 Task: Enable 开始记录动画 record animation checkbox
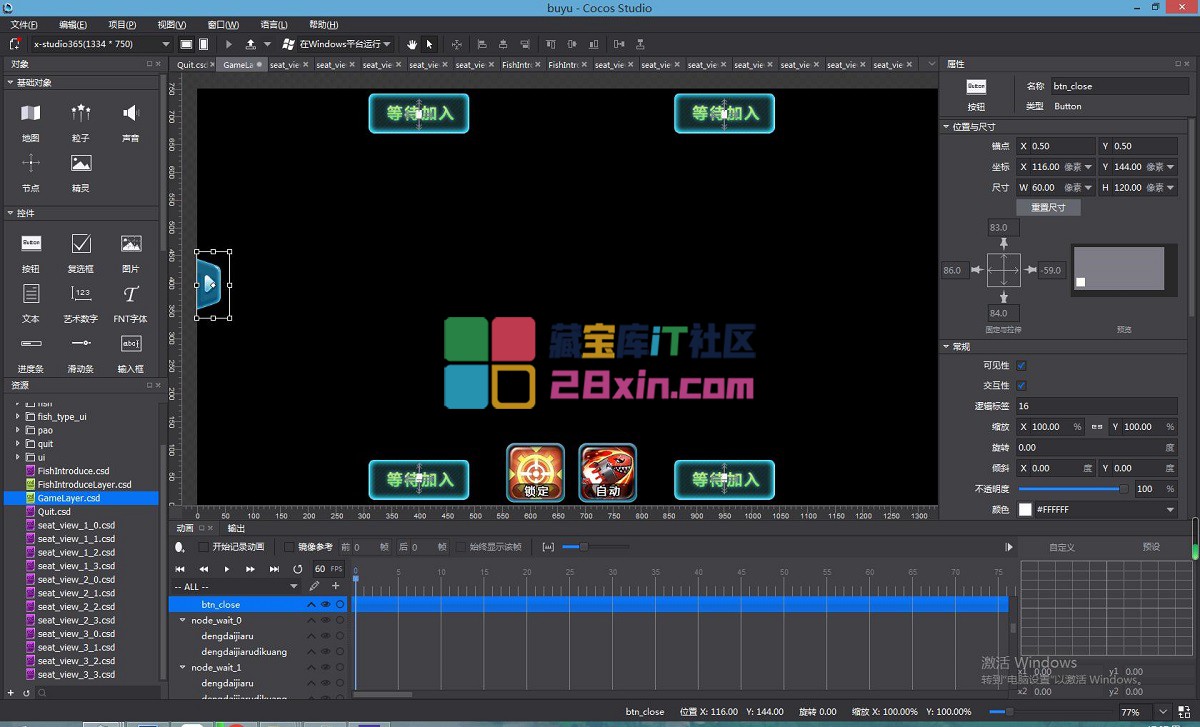(x=204, y=547)
